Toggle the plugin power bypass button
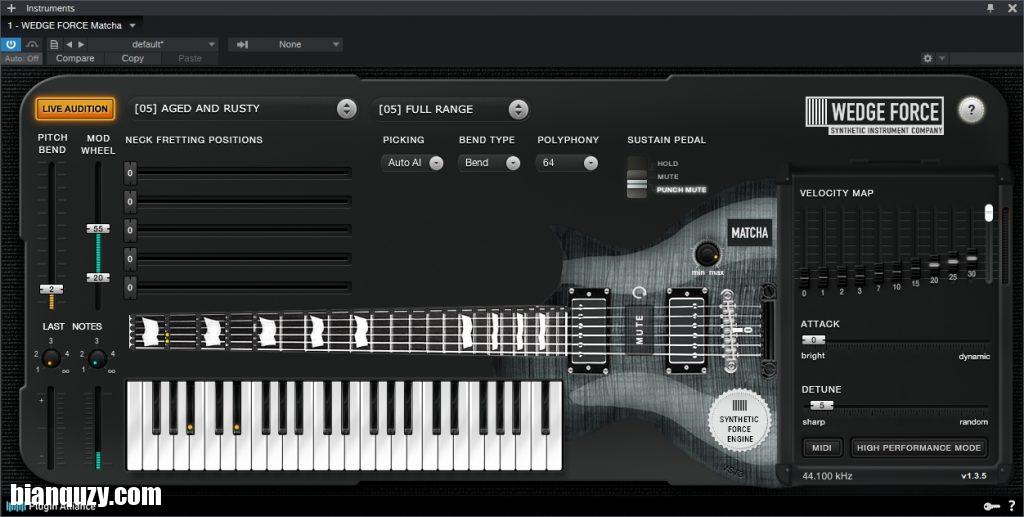 tap(10, 44)
